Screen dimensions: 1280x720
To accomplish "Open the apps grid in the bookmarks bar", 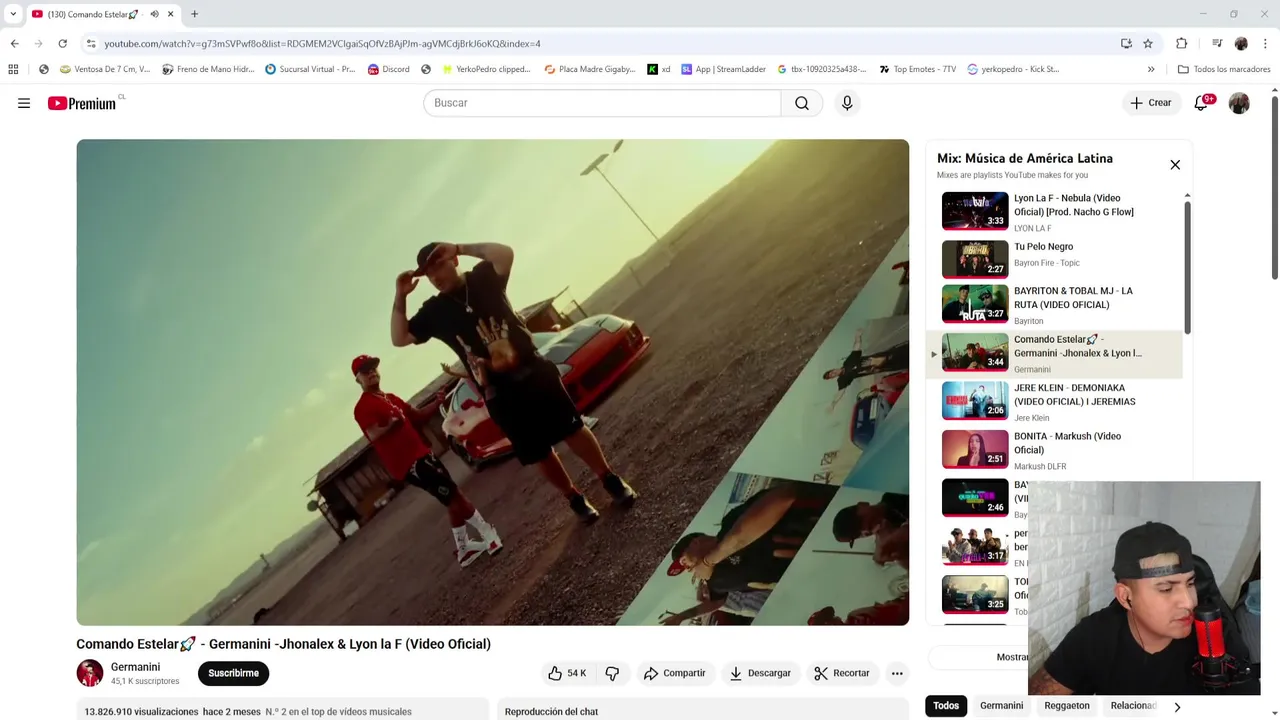I will (x=13, y=69).
